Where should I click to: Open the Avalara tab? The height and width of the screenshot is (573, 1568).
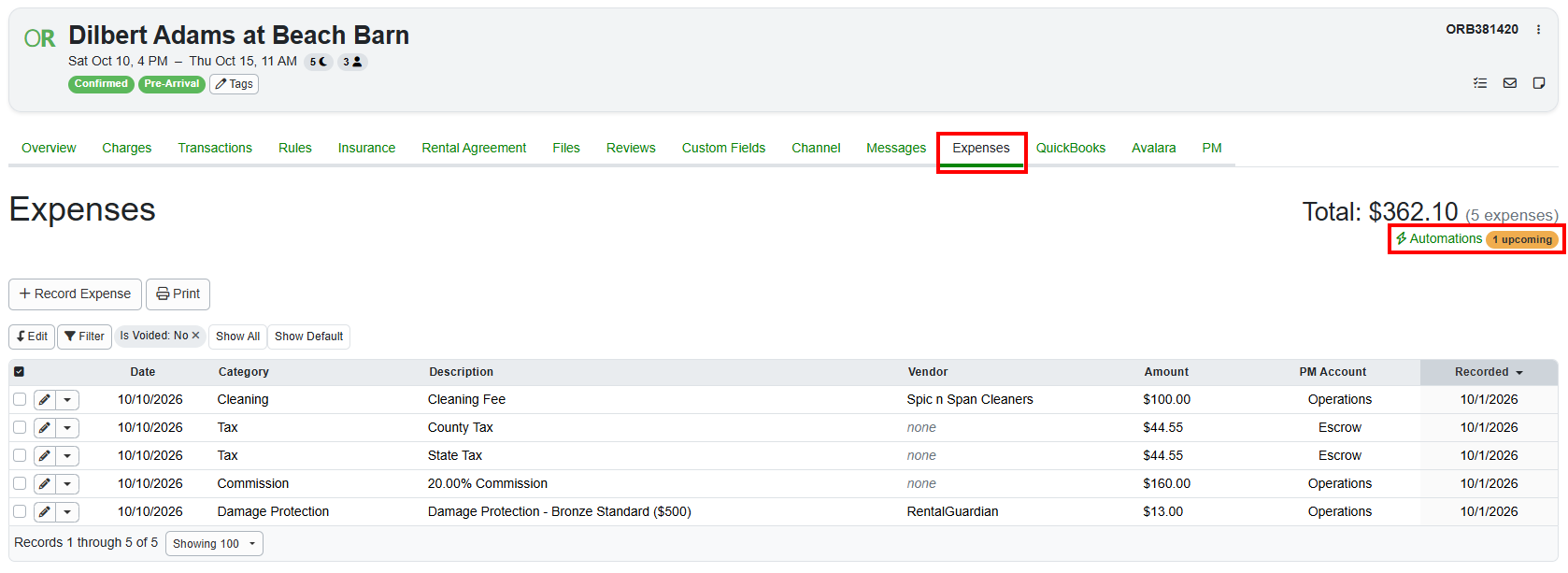tap(1154, 148)
